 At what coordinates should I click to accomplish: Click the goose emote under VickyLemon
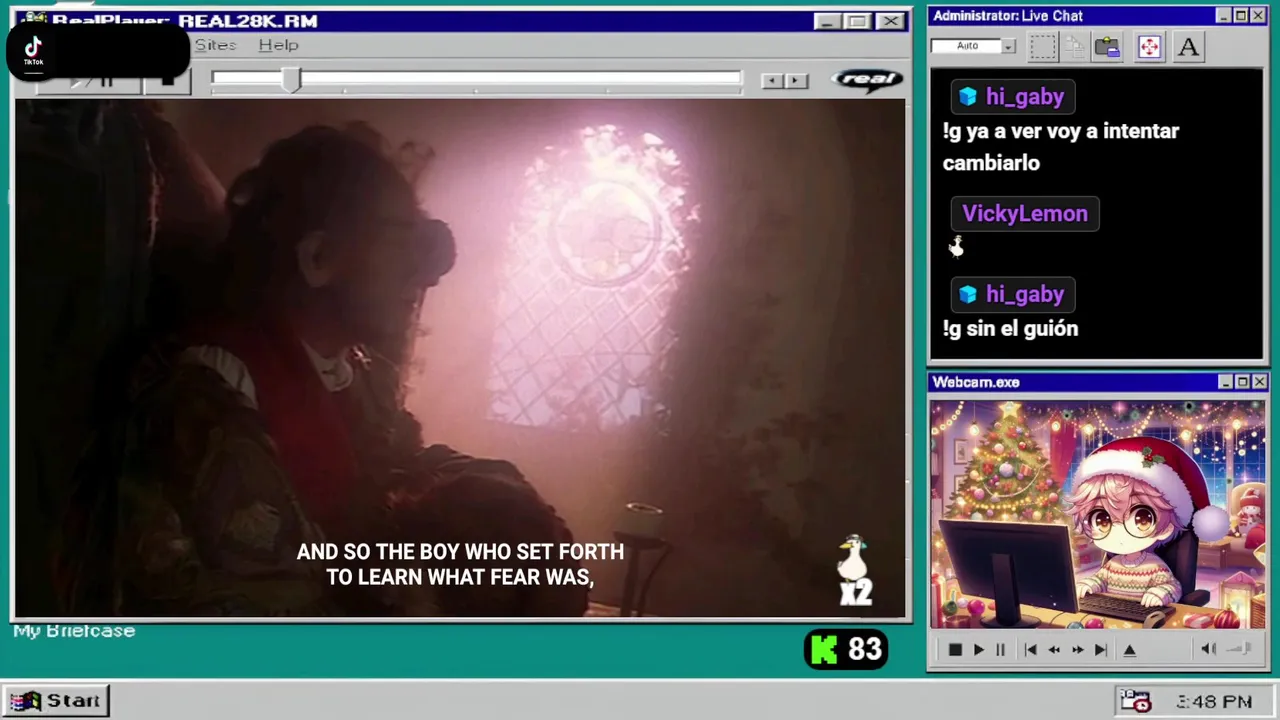pos(956,246)
